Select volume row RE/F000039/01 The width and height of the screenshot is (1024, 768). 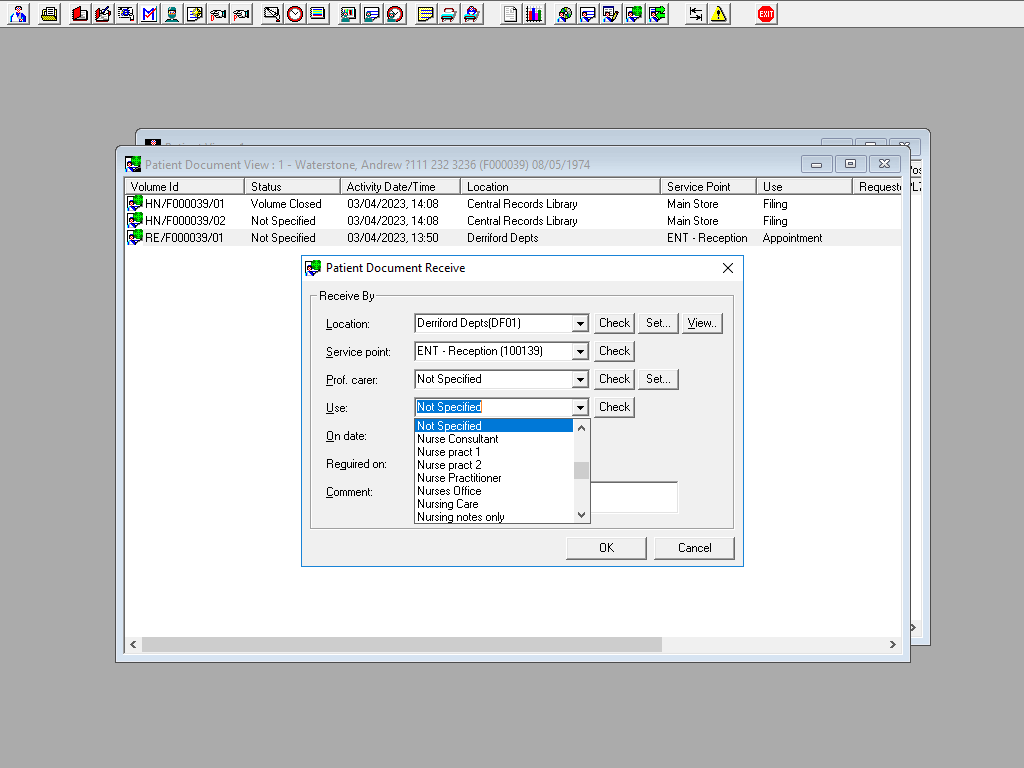[x=513, y=238]
